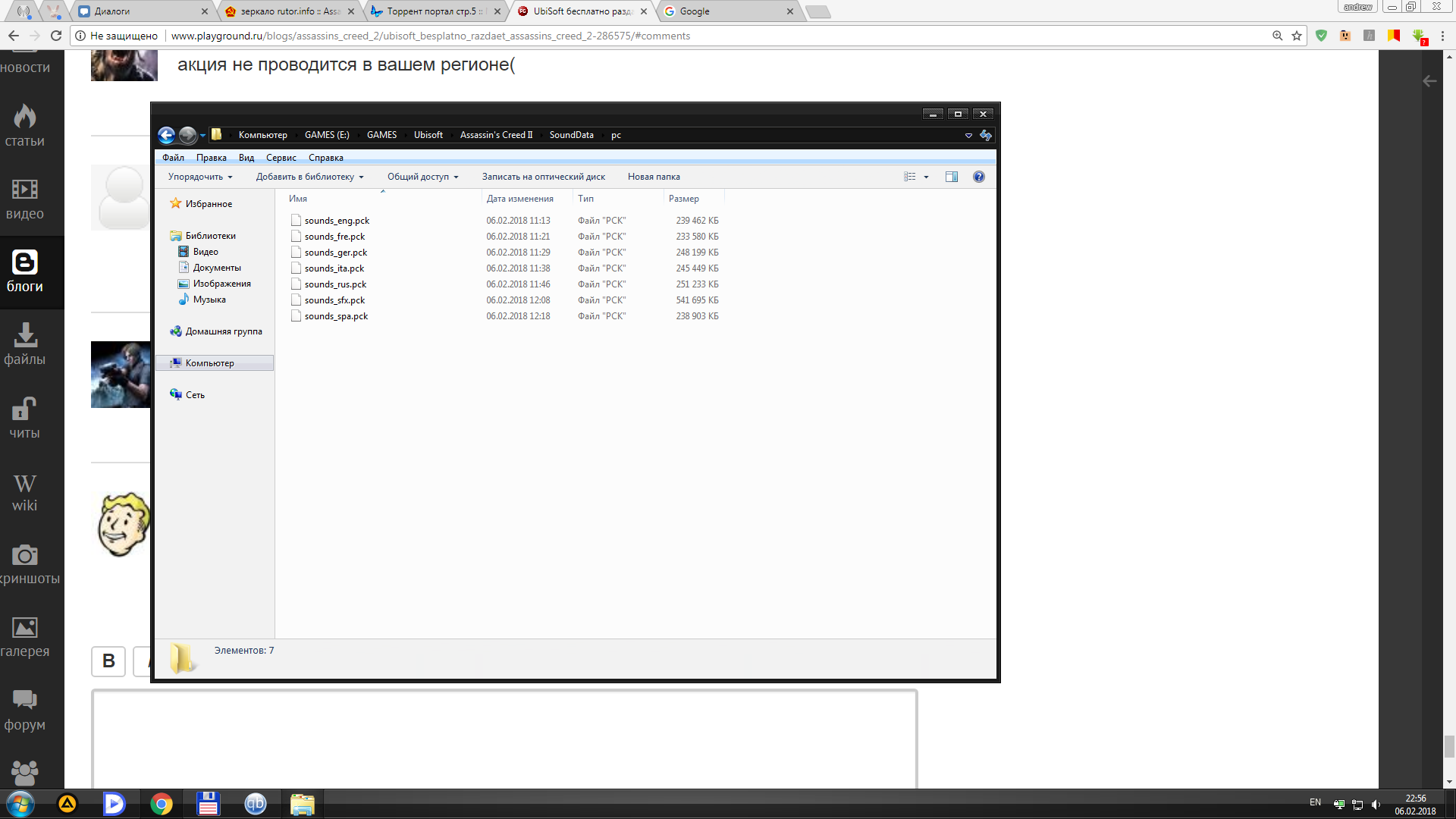Screen dimensions: 1456x819
Task: Open форум section in site sidebar
Action: (25, 711)
